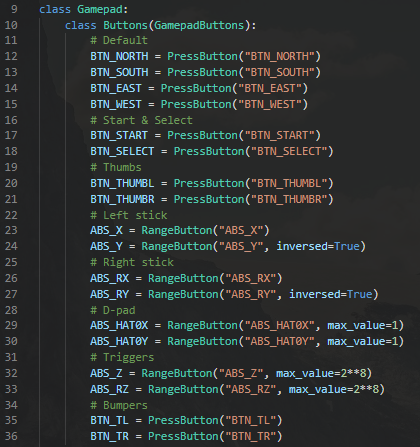Viewport: 420px width, 447px height.
Task: Click max_value=1 on the ABS_HAT0Y line
Action: click(x=363, y=341)
